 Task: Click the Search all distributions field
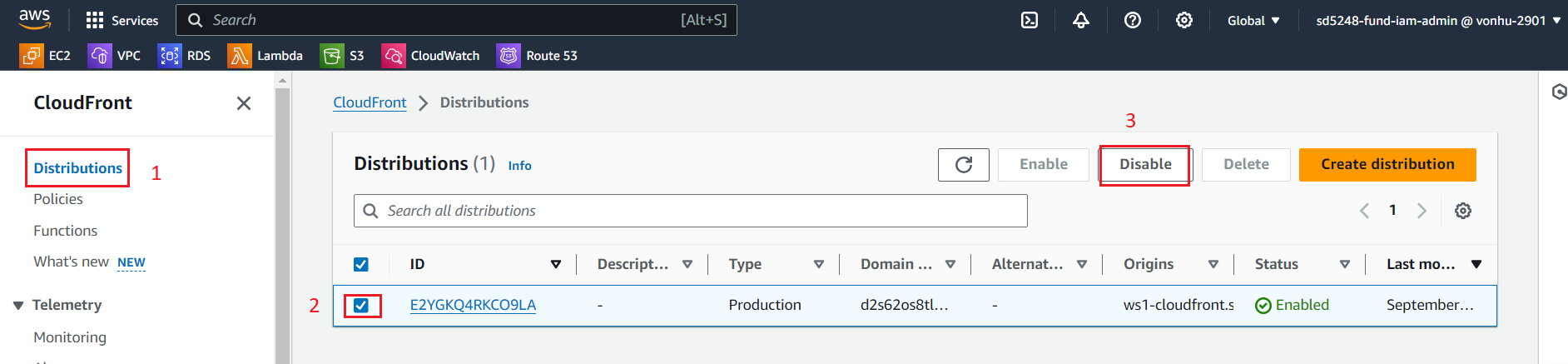pyautogui.click(x=691, y=211)
